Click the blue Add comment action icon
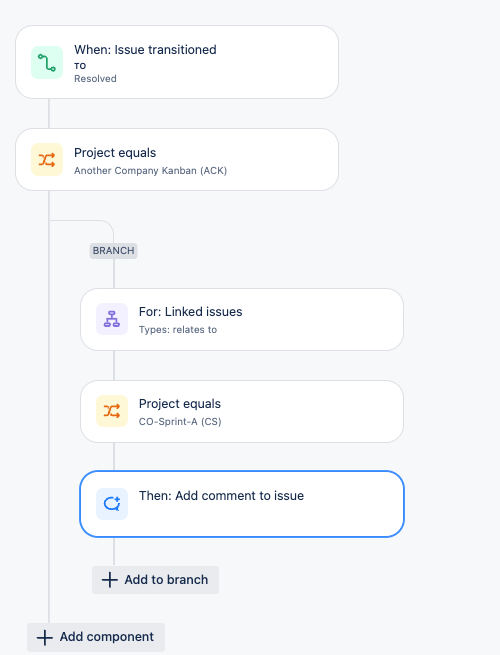Screen dimensions: 500x655 (112, 504)
